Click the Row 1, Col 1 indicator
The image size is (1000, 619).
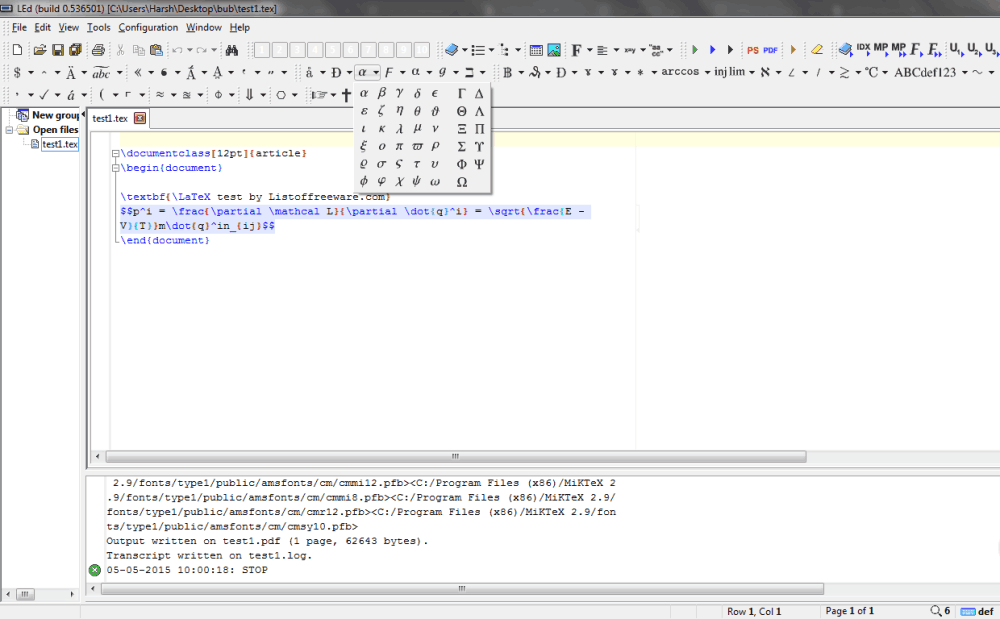[x=754, y=611]
